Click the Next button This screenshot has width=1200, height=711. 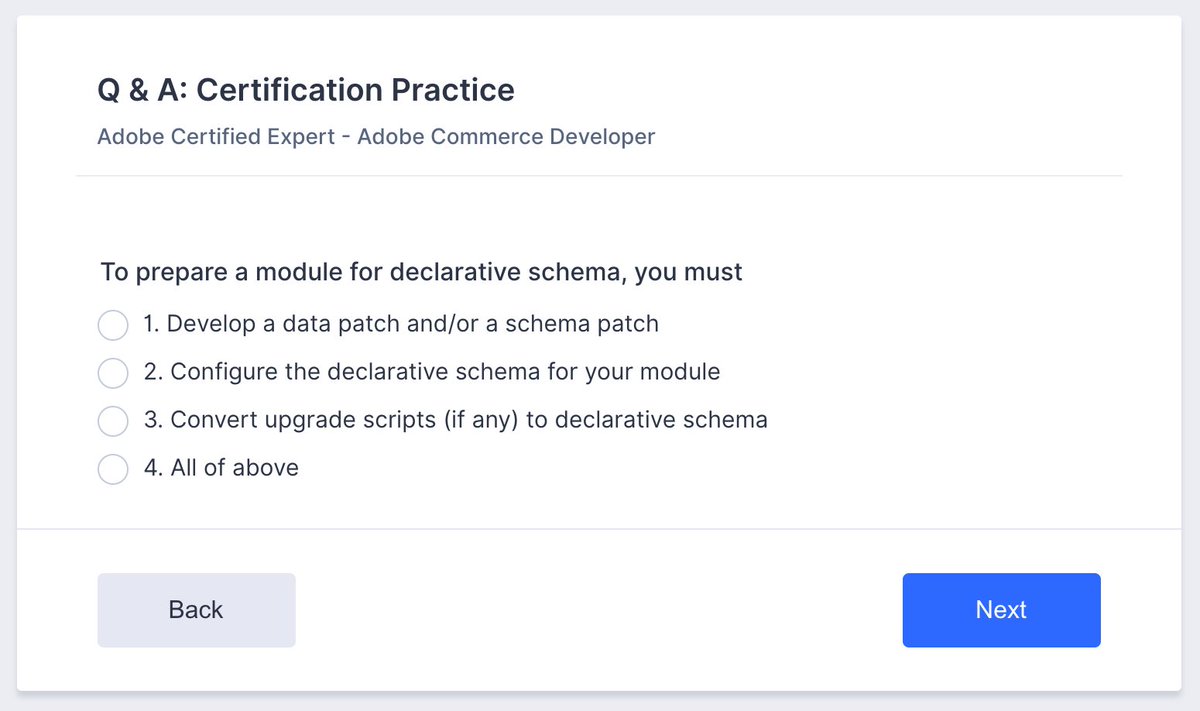[1001, 610]
